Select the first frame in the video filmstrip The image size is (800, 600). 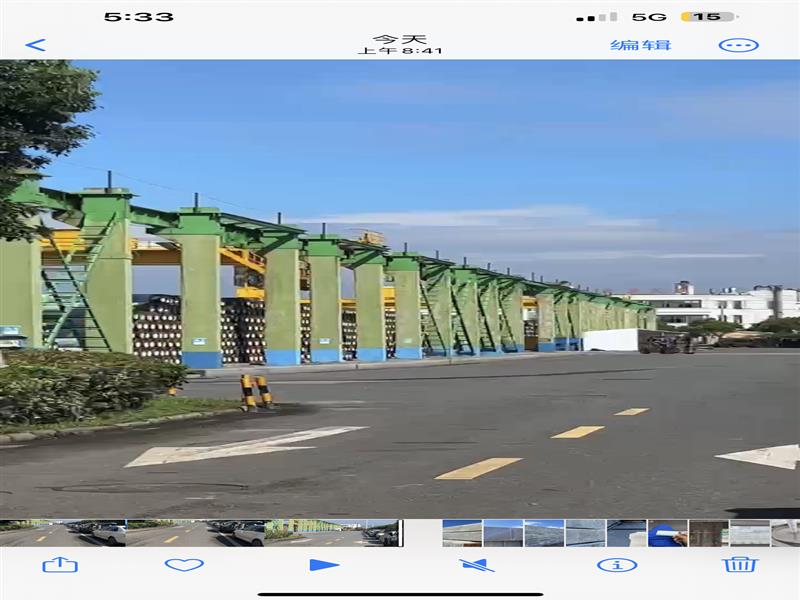tap(21, 533)
